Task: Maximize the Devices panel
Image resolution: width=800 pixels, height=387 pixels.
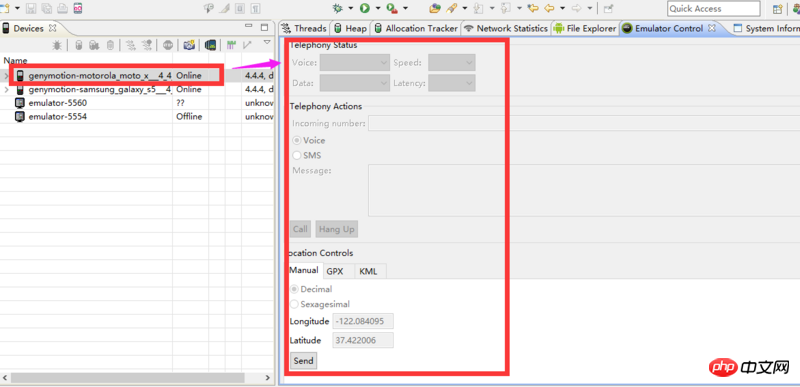Action: click(264, 27)
